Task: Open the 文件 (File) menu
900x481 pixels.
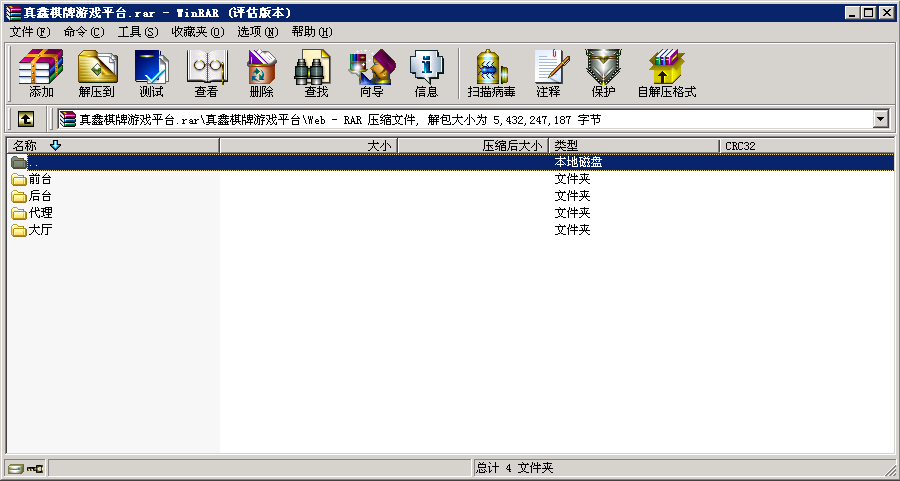Action: click(x=29, y=32)
